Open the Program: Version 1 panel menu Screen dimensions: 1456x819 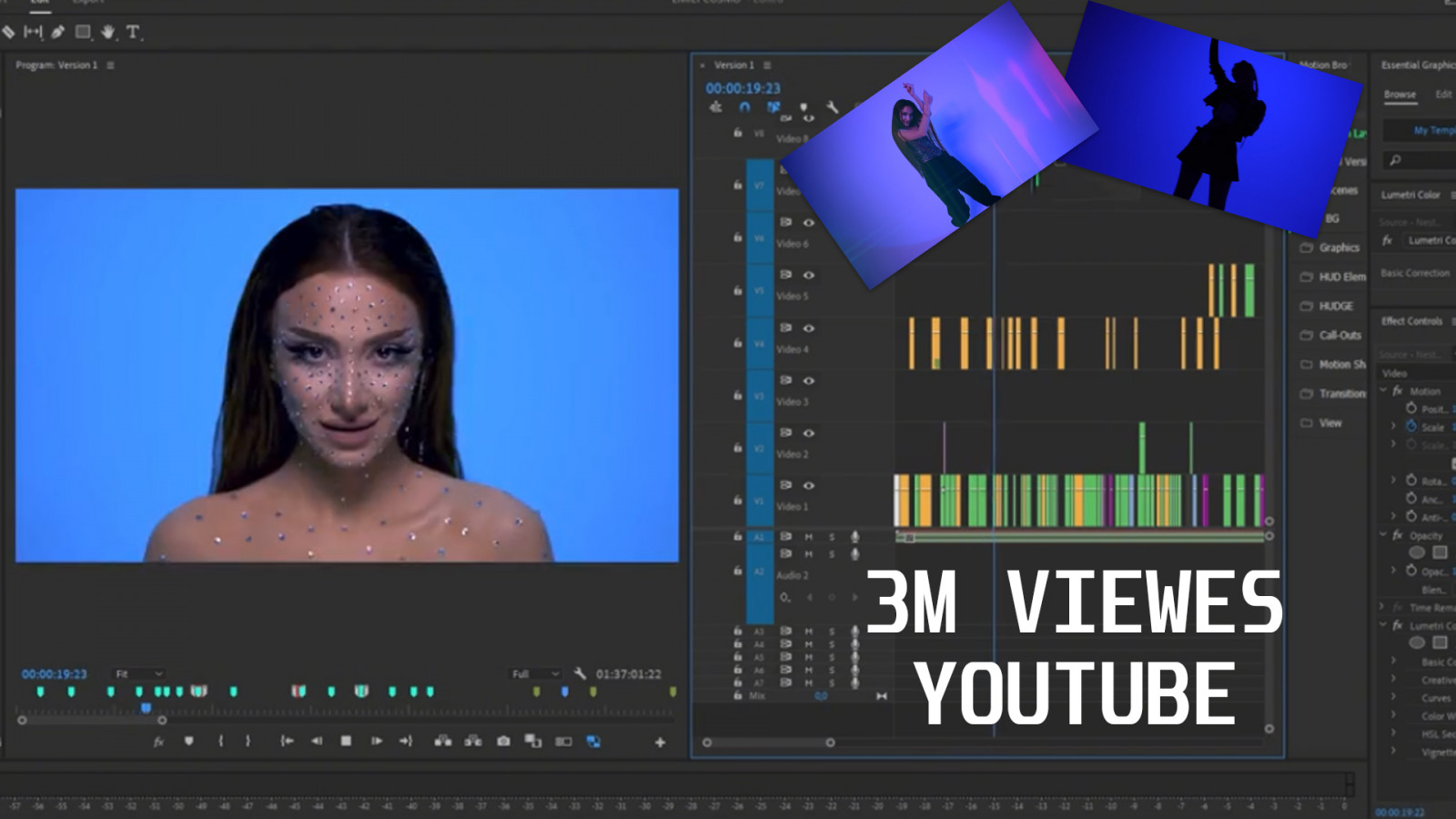111,66
